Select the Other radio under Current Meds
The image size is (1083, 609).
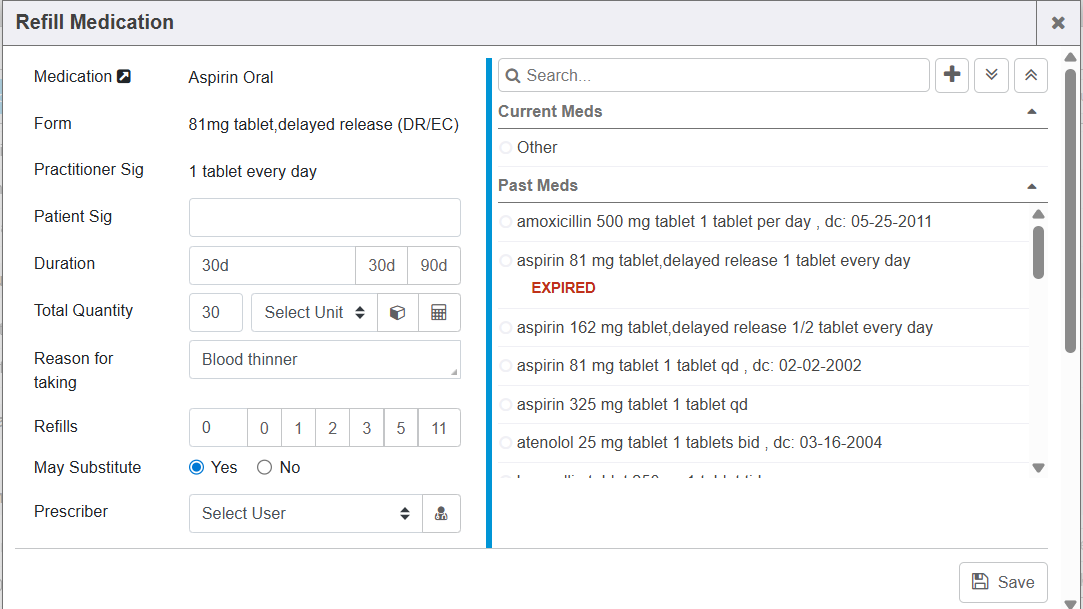[506, 148]
